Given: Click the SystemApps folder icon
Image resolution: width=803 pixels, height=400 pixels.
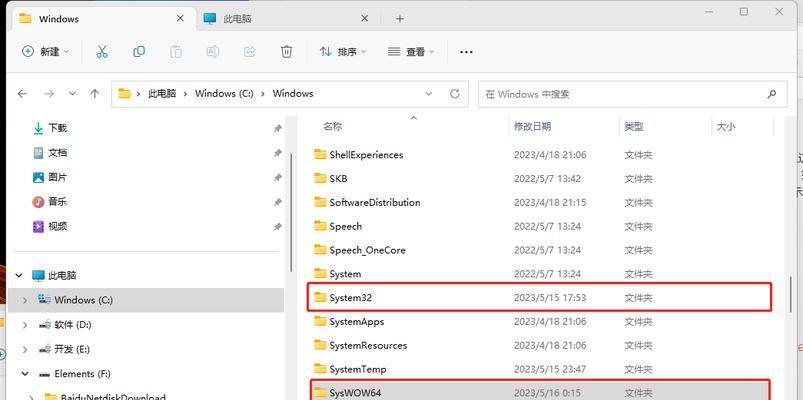Looking at the screenshot, I should [x=320, y=321].
